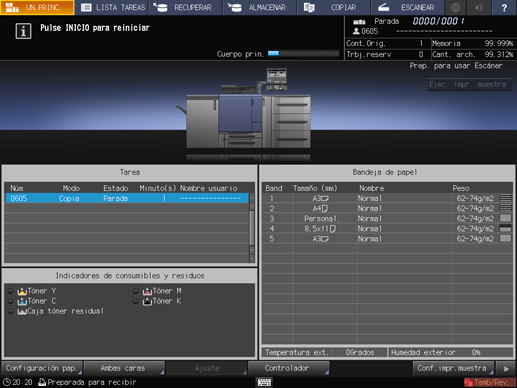This screenshot has width=517, height=388.
Task: Select the Tóner M indicator circle
Action: 135,291
